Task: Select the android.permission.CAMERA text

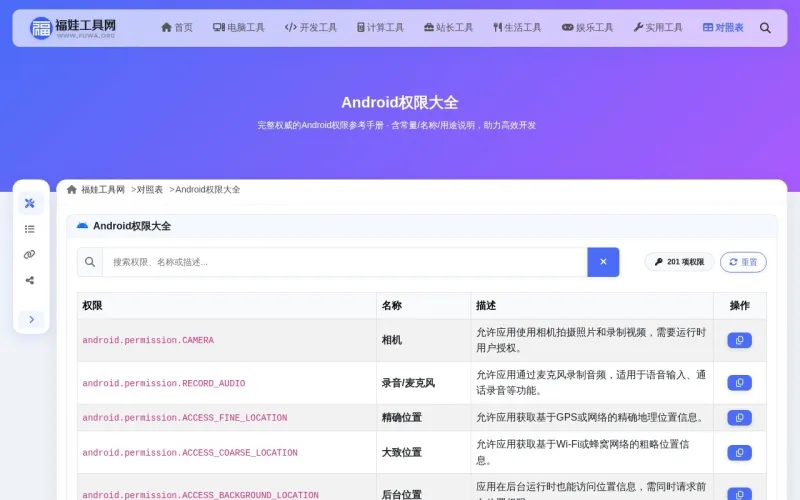Action: (148, 340)
